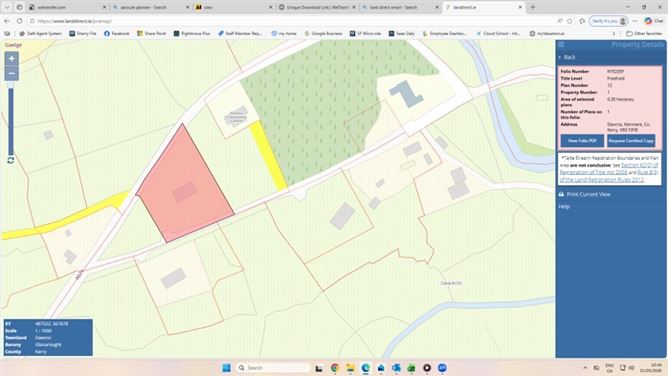Open Employee Dashboard bookmark
Screen dimensions: 668x376
coord(444,33)
